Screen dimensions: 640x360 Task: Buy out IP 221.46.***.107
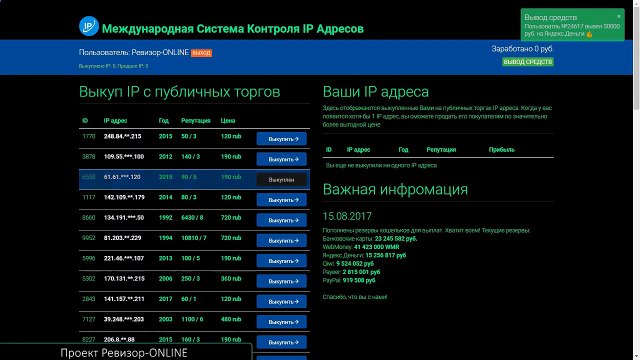pyautogui.click(x=282, y=261)
